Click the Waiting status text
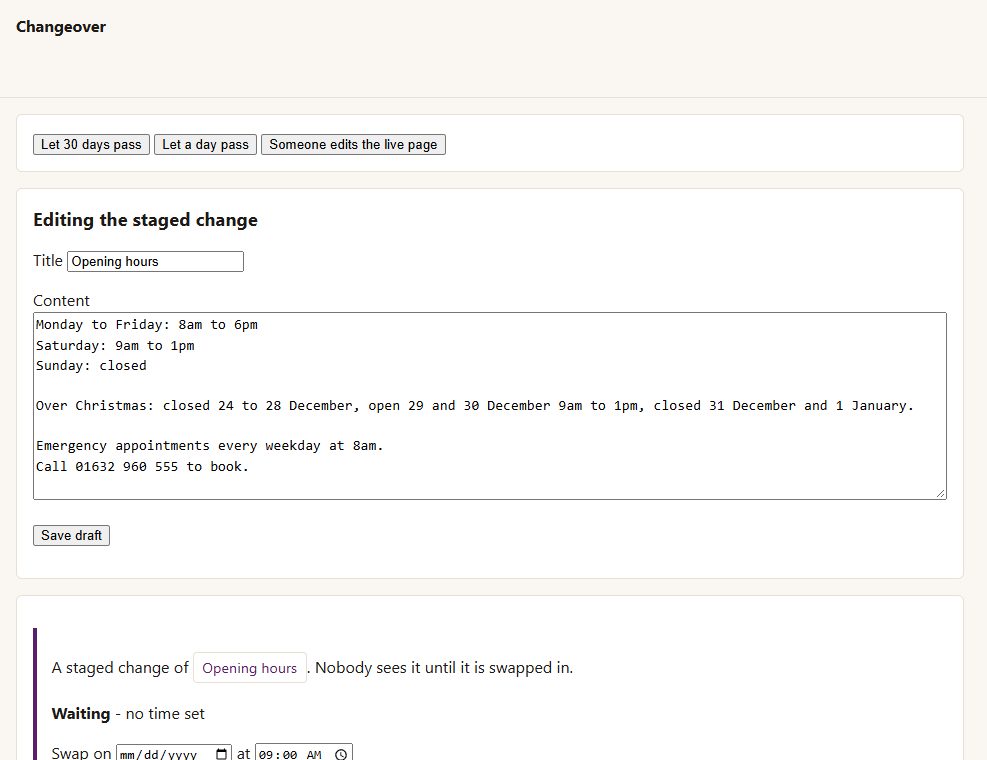The height and width of the screenshot is (760, 987). [x=81, y=713]
